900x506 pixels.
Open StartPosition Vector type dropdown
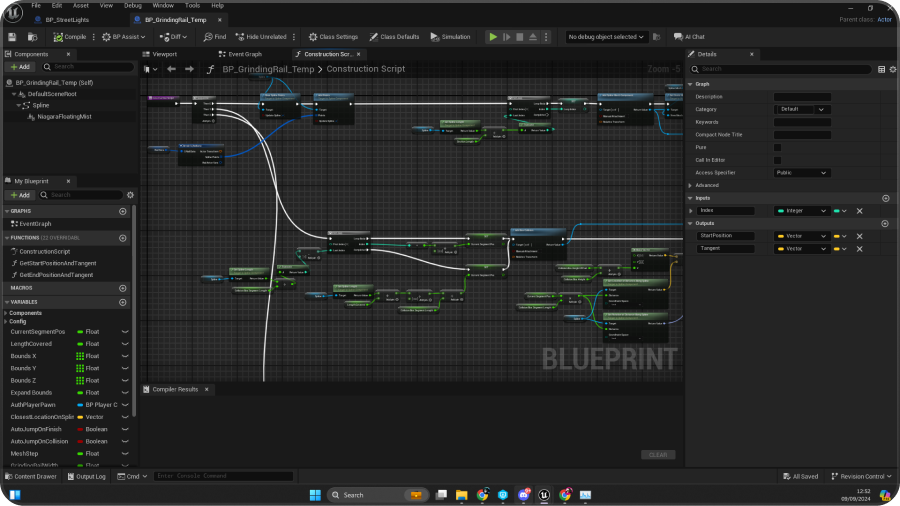pos(802,236)
